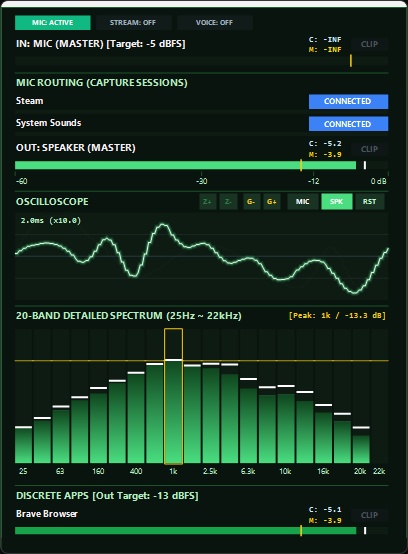Viewport: 408px width, 554px height.
Task: Click the speaker master output level meter
Action: tap(201, 165)
